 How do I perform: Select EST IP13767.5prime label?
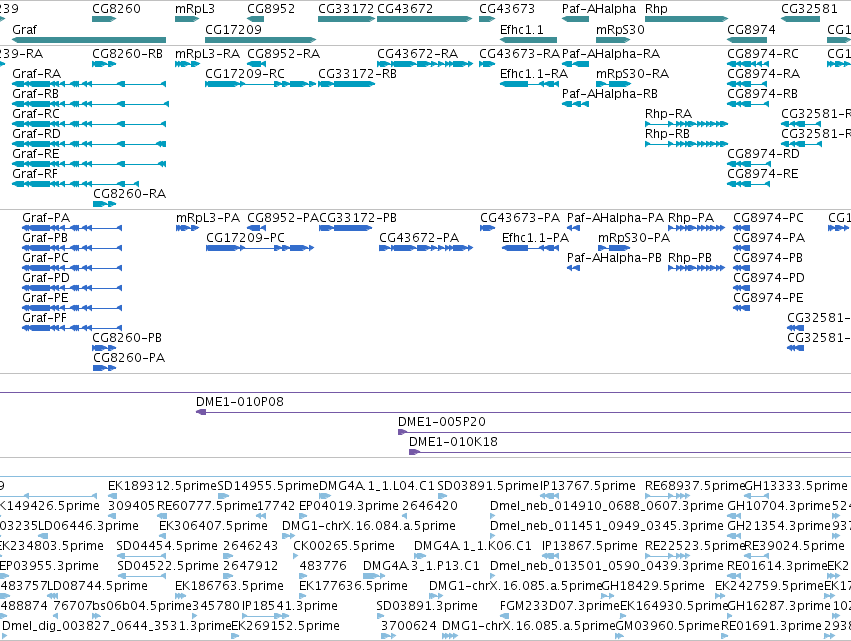point(588,485)
